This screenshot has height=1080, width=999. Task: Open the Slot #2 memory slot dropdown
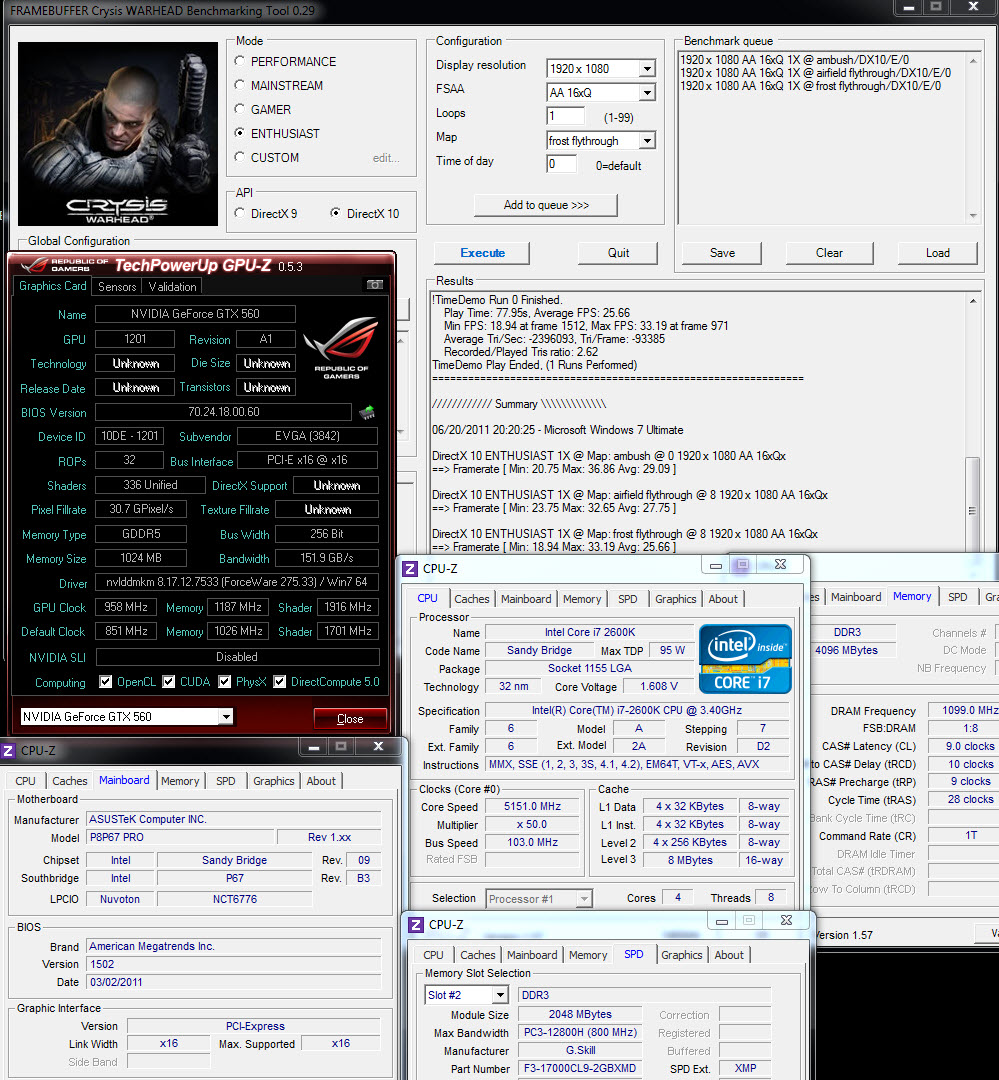coord(500,995)
